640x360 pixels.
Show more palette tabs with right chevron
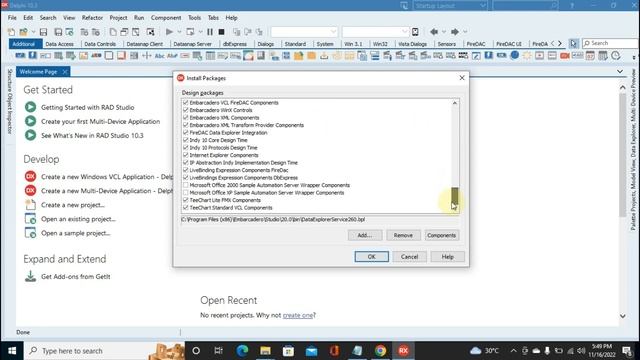[560, 43]
